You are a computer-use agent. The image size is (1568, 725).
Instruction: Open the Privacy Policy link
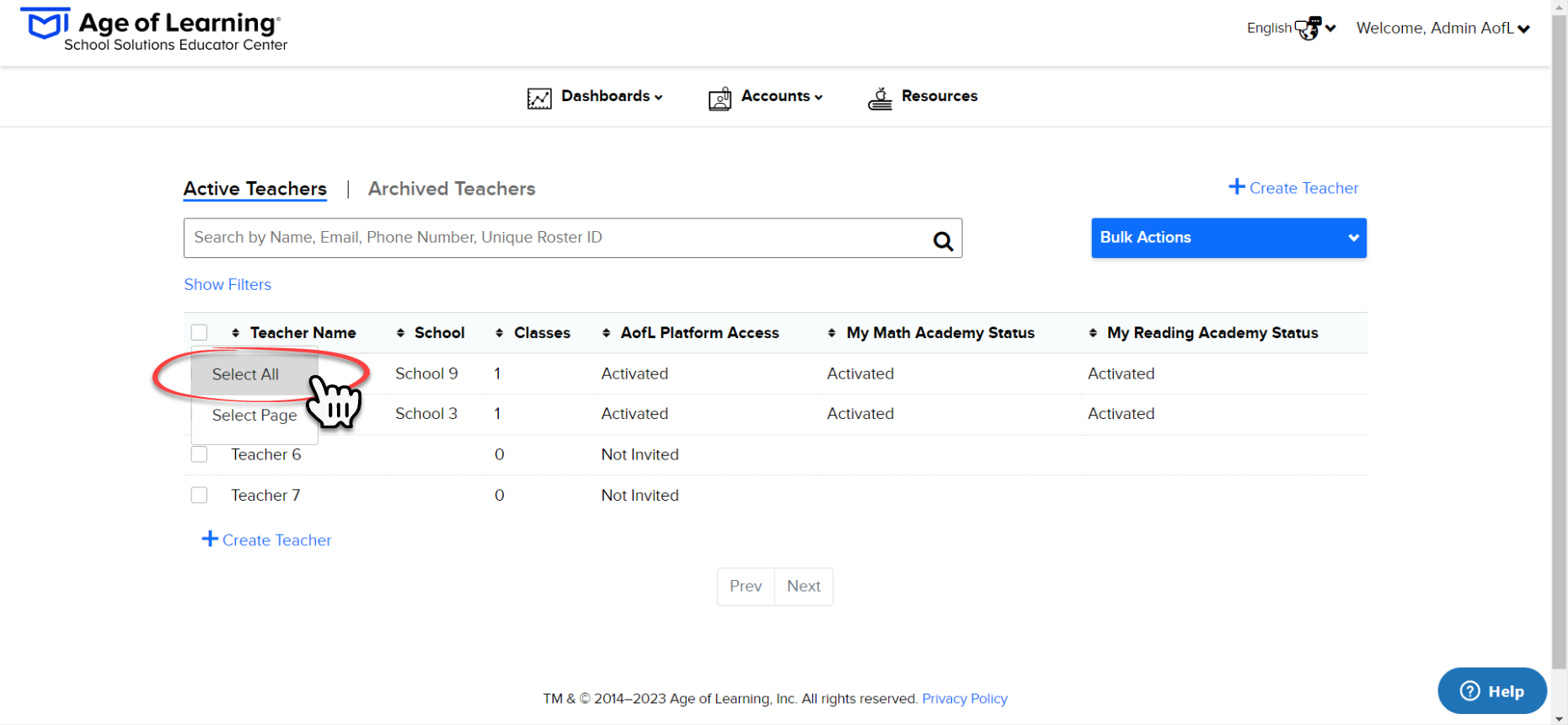[x=965, y=699]
